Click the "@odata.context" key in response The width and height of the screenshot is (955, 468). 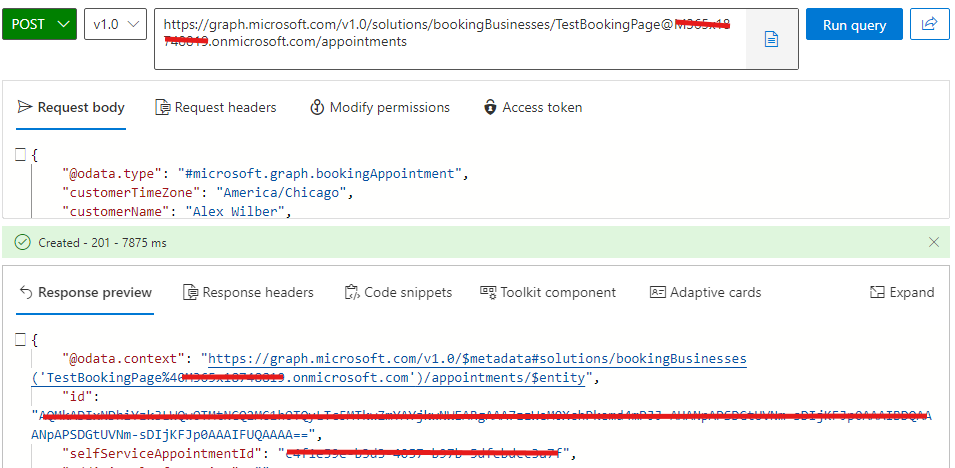coord(124,359)
